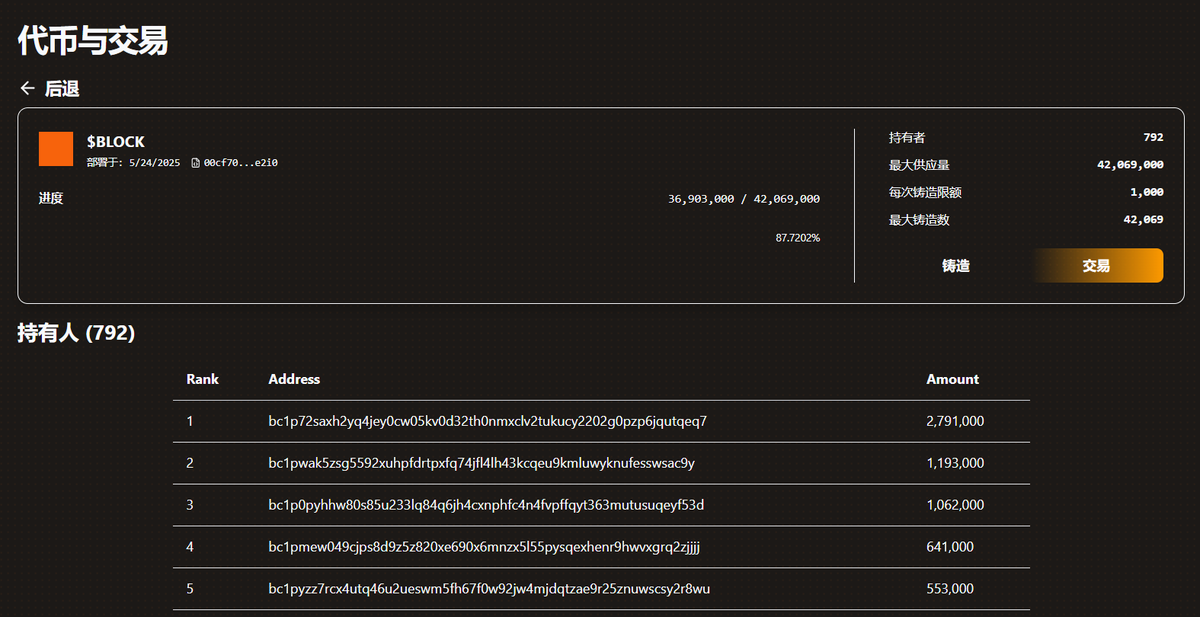This screenshot has height=617, width=1200.
Task: Click the amount 553,000
Action: 950,589
